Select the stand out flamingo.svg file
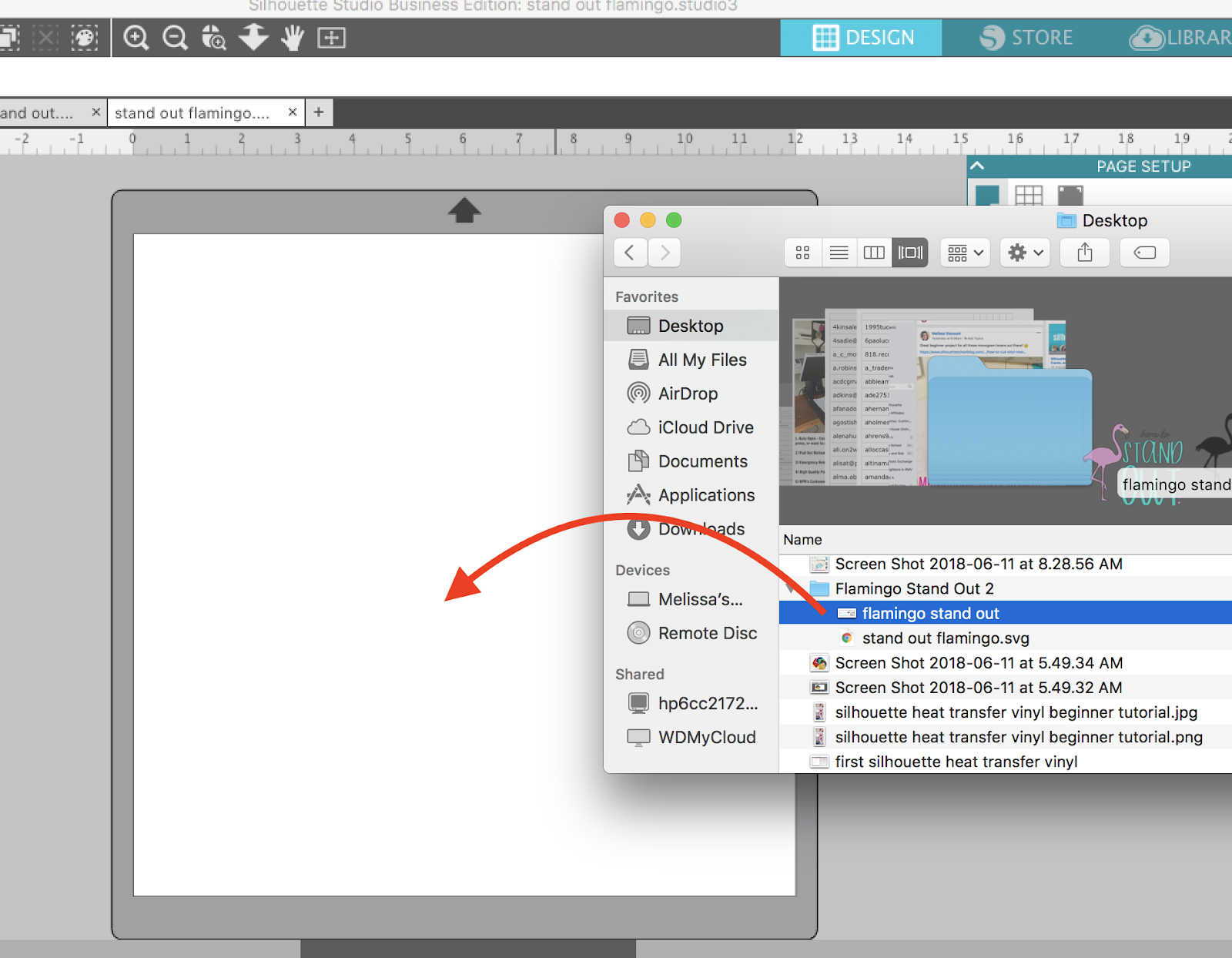 click(x=945, y=638)
